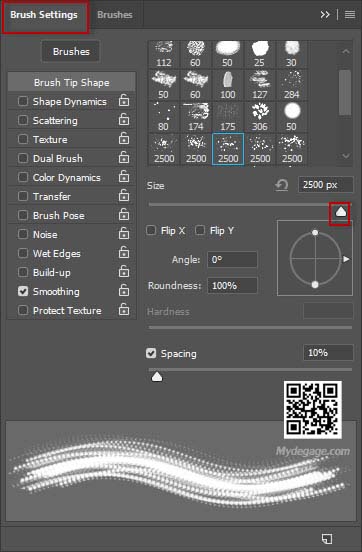362x552 pixels.
Task: Open the panel options hamburger menu
Action: click(x=350, y=14)
